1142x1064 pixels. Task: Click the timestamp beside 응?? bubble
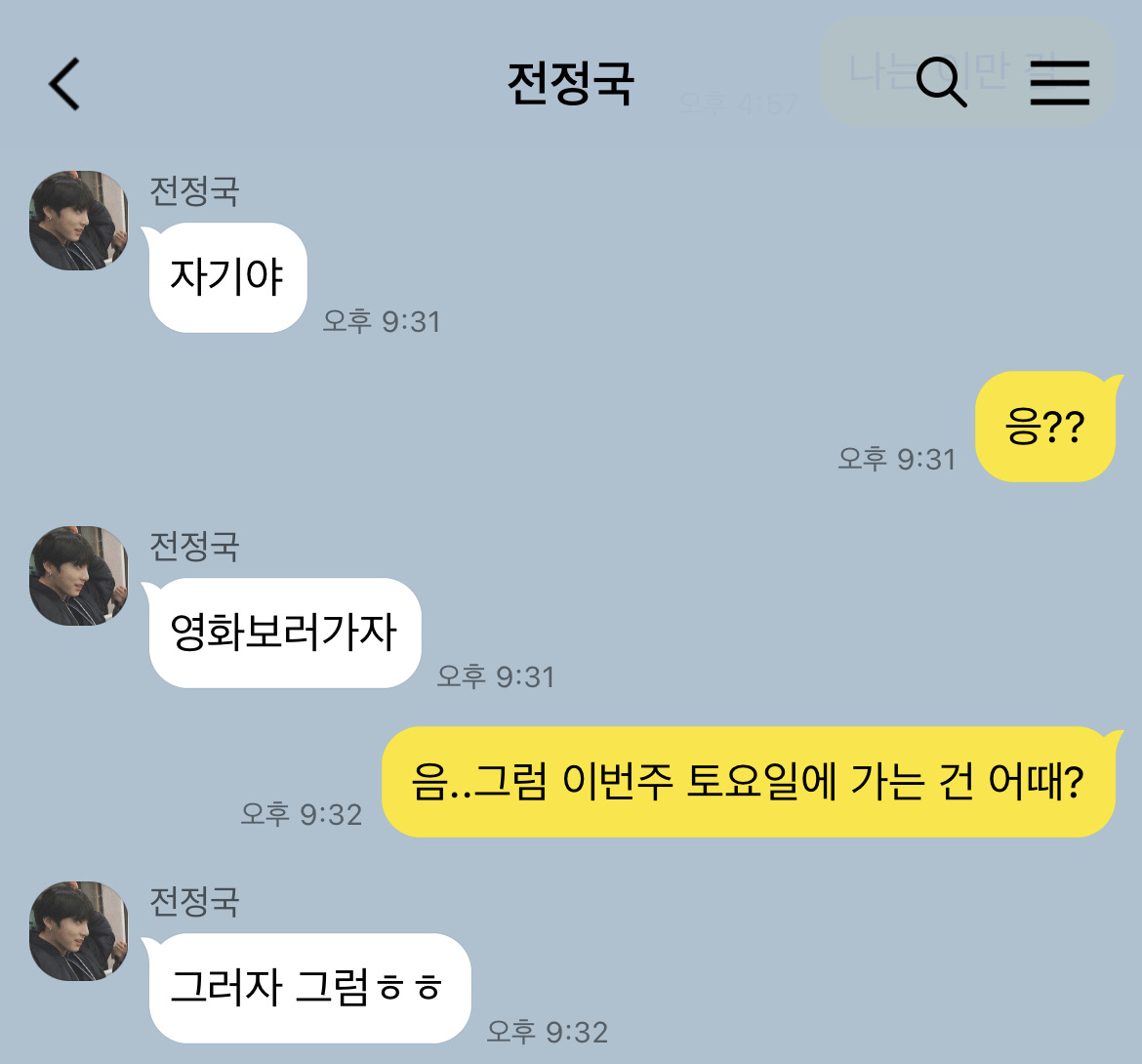coord(897,459)
